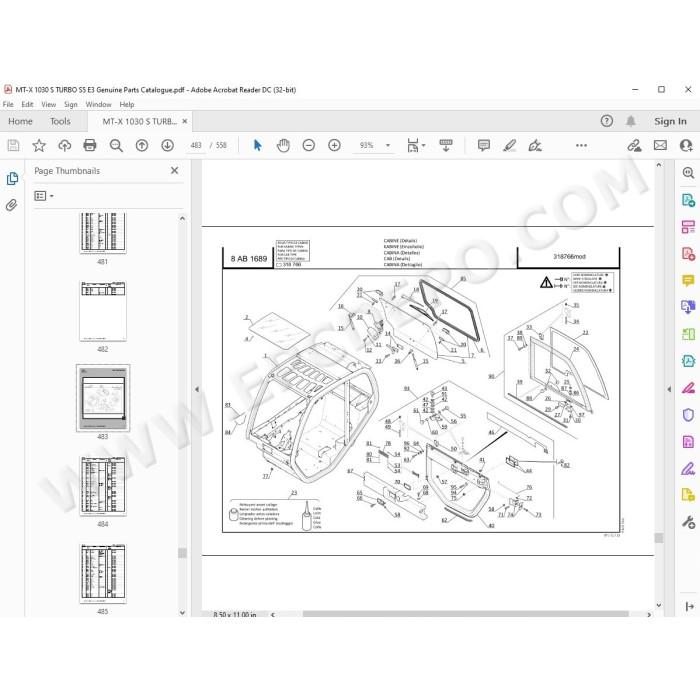Viewport: 700px width, 700px height.
Task: Open Help question mark icon
Action: (x=607, y=121)
